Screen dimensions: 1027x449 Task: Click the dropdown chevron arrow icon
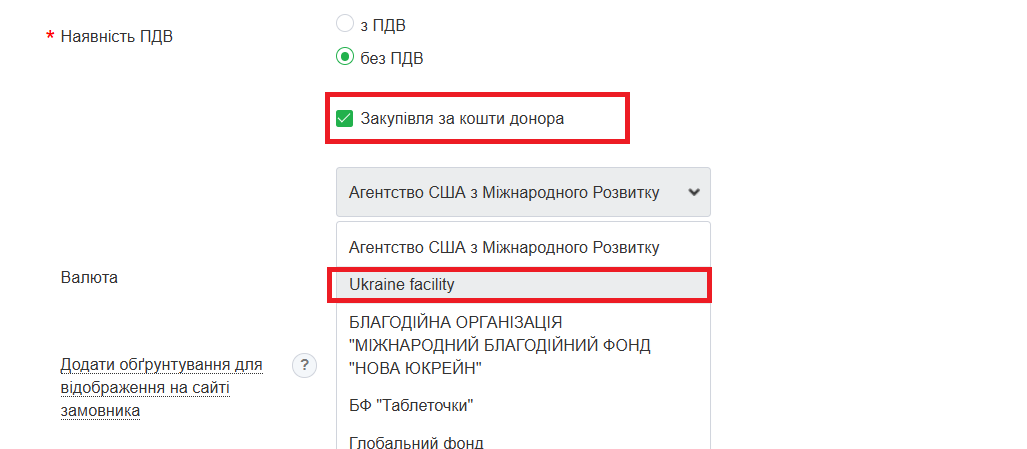[695, 192]
